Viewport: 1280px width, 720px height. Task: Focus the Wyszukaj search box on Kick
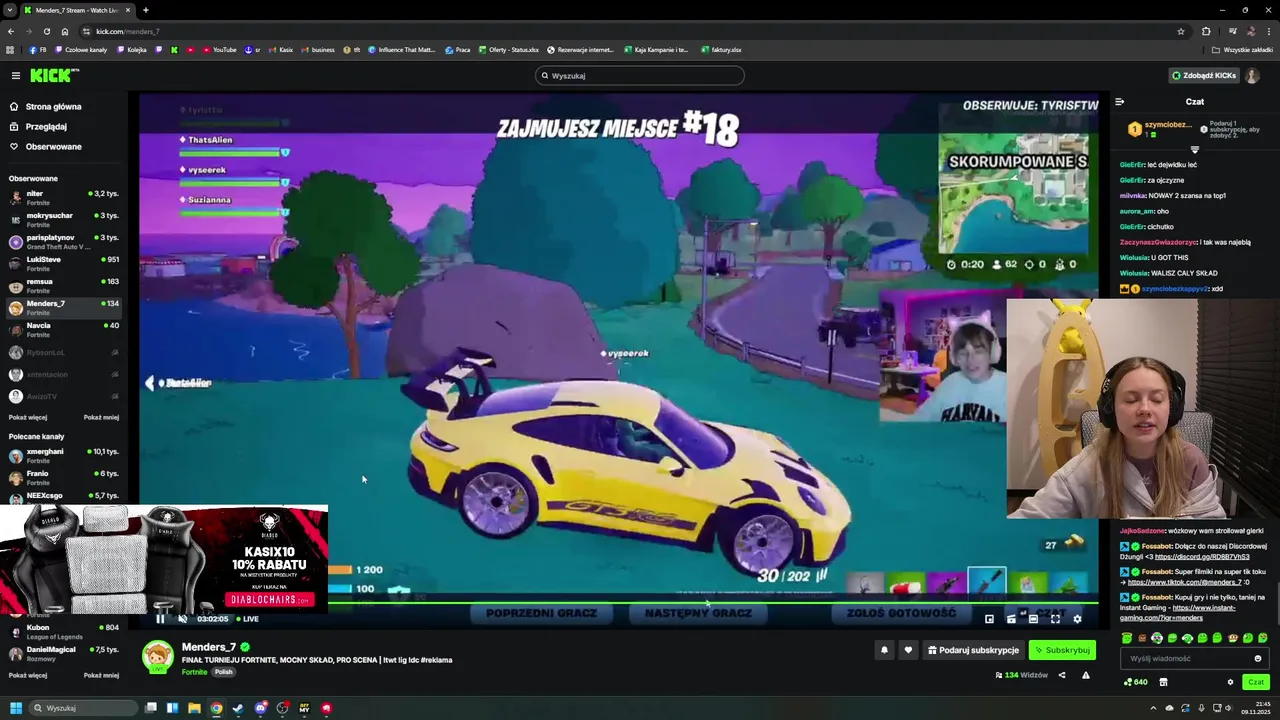point(640,75)
